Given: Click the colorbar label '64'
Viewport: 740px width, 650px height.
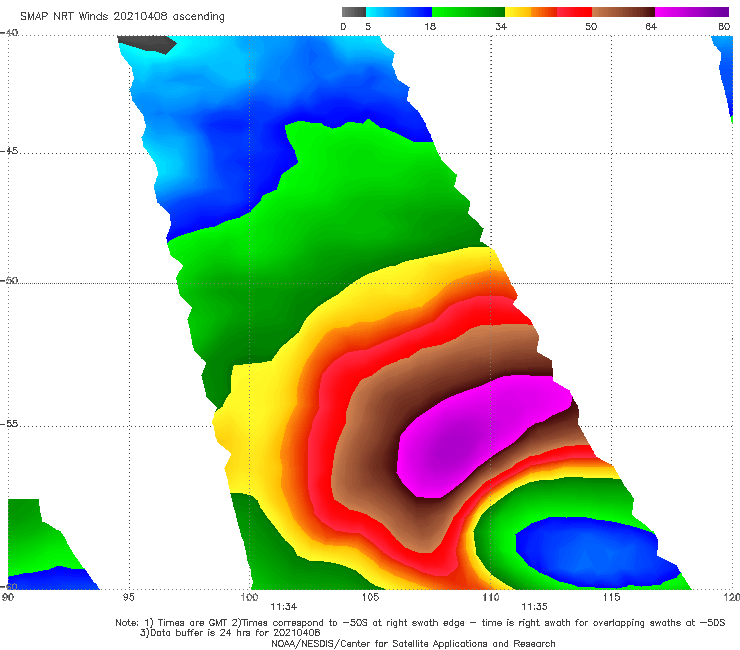Looking at the screenshot, I should [651, 27].
